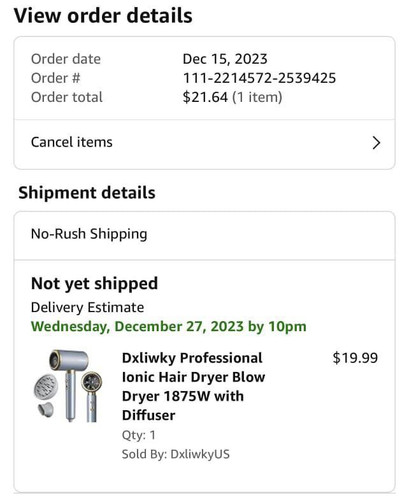The width and height of the screenshot is (409, 500).
Task: Select the order number 111-2214572-2539425
Action: coord(259,78)
